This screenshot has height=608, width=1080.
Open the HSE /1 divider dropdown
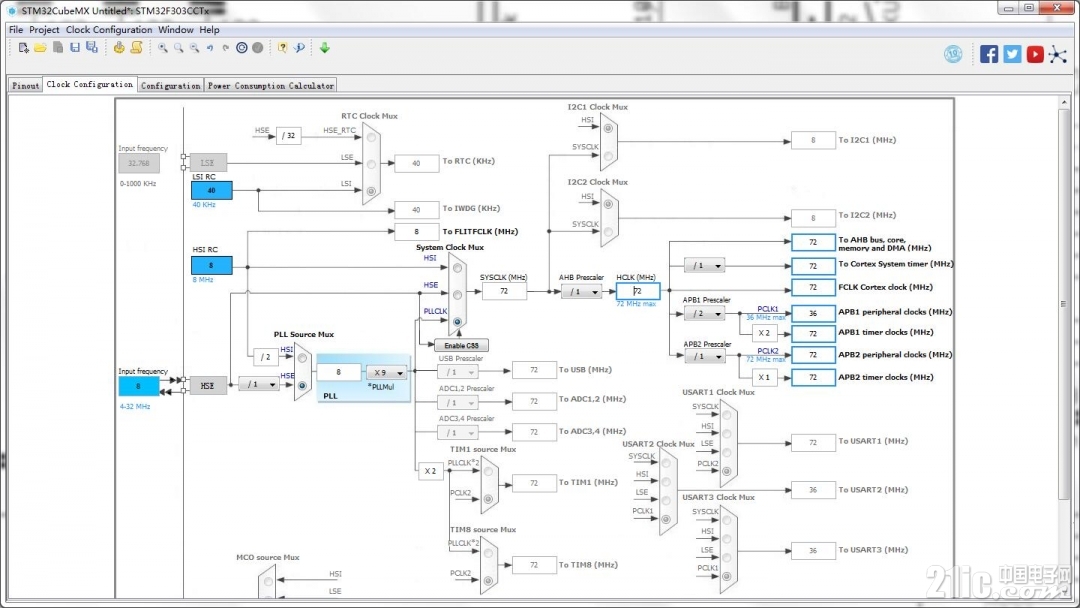(259, 384)
